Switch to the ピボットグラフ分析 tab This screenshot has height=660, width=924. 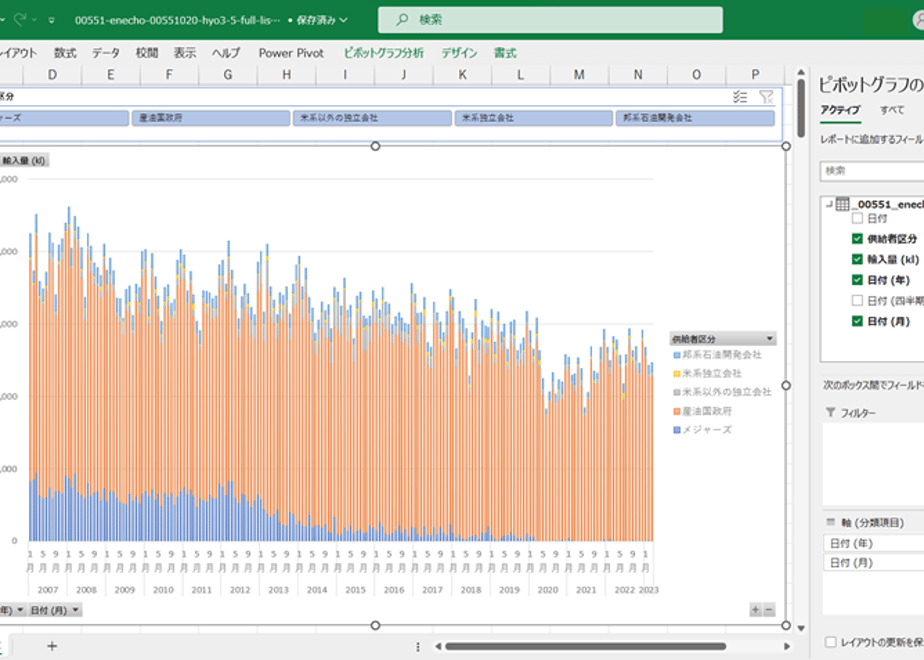click(384, 53)
